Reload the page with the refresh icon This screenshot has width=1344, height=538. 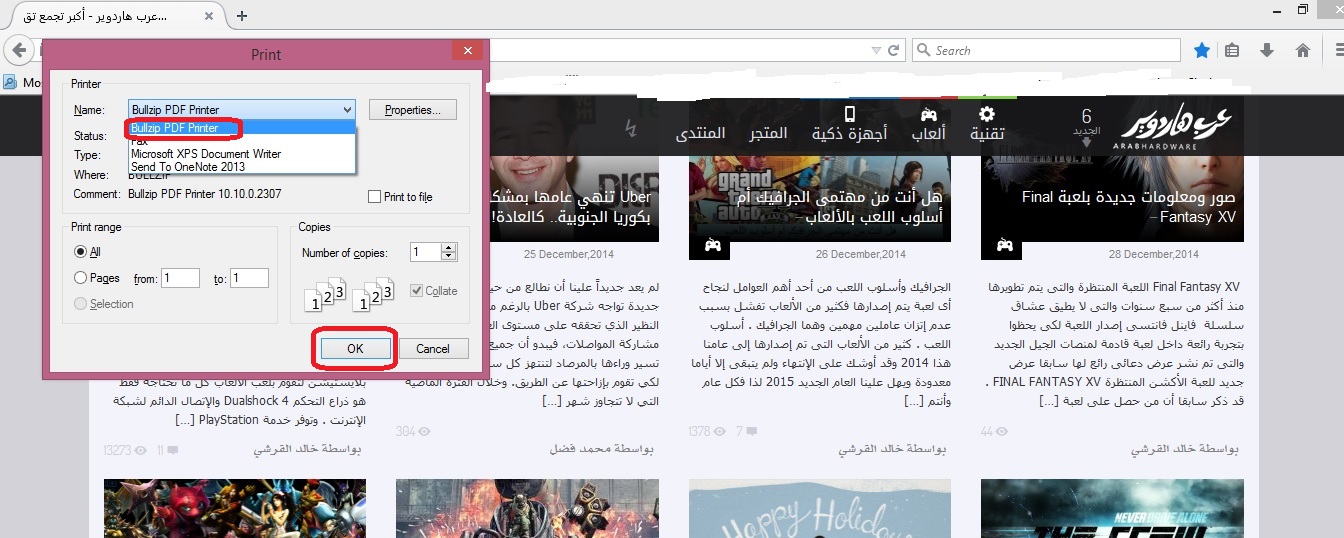[x=895, y=50]
